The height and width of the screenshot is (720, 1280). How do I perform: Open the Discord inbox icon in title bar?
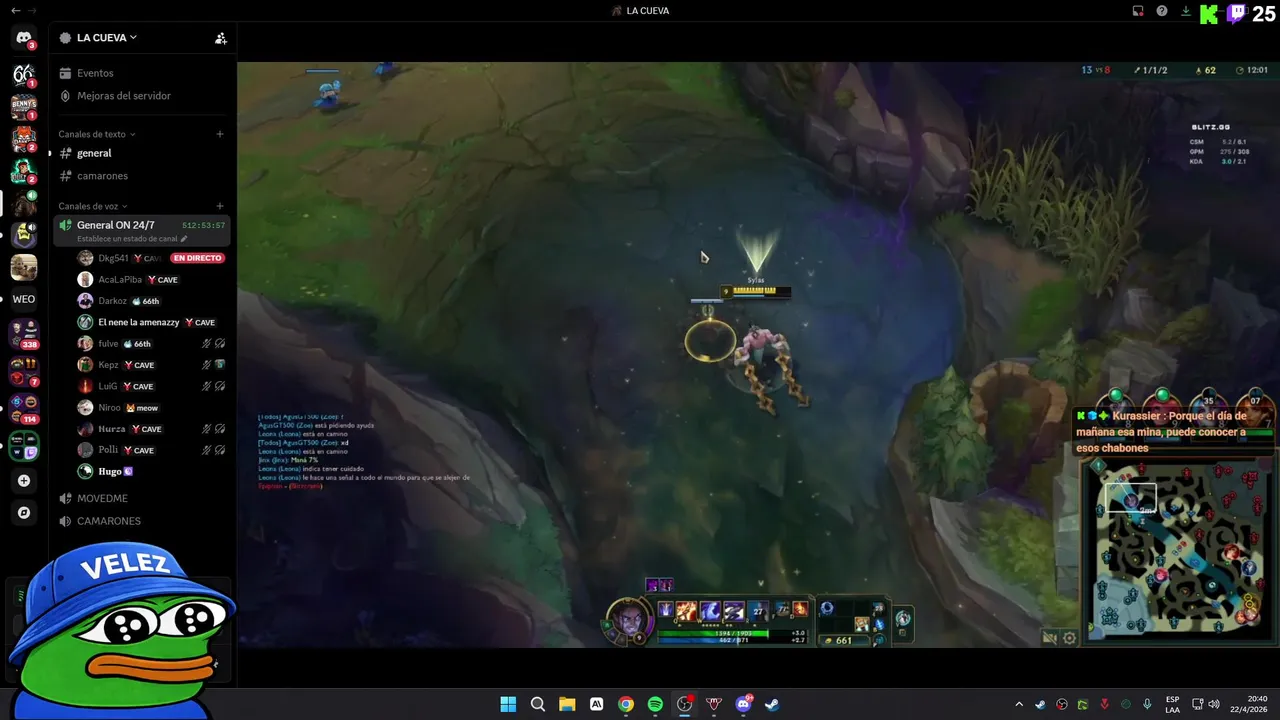1138,11
